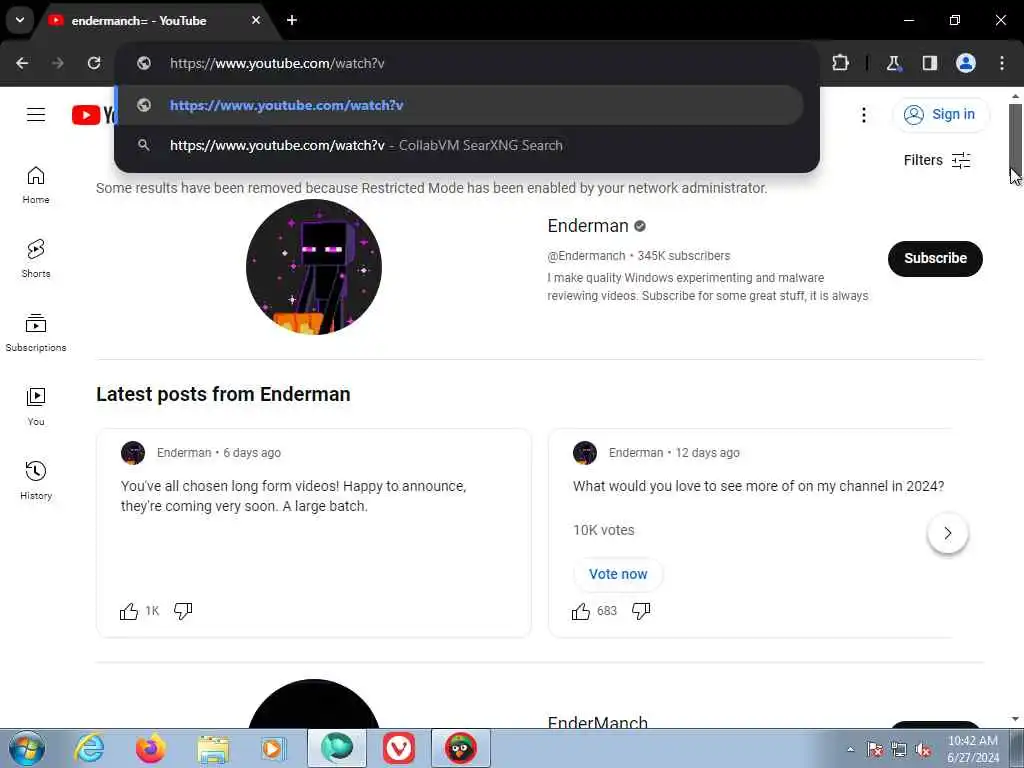Screen dimensions: 1024x768
Task: Click the muted volume tray icon
Action: pyautogui.click(x=923, y=749)
